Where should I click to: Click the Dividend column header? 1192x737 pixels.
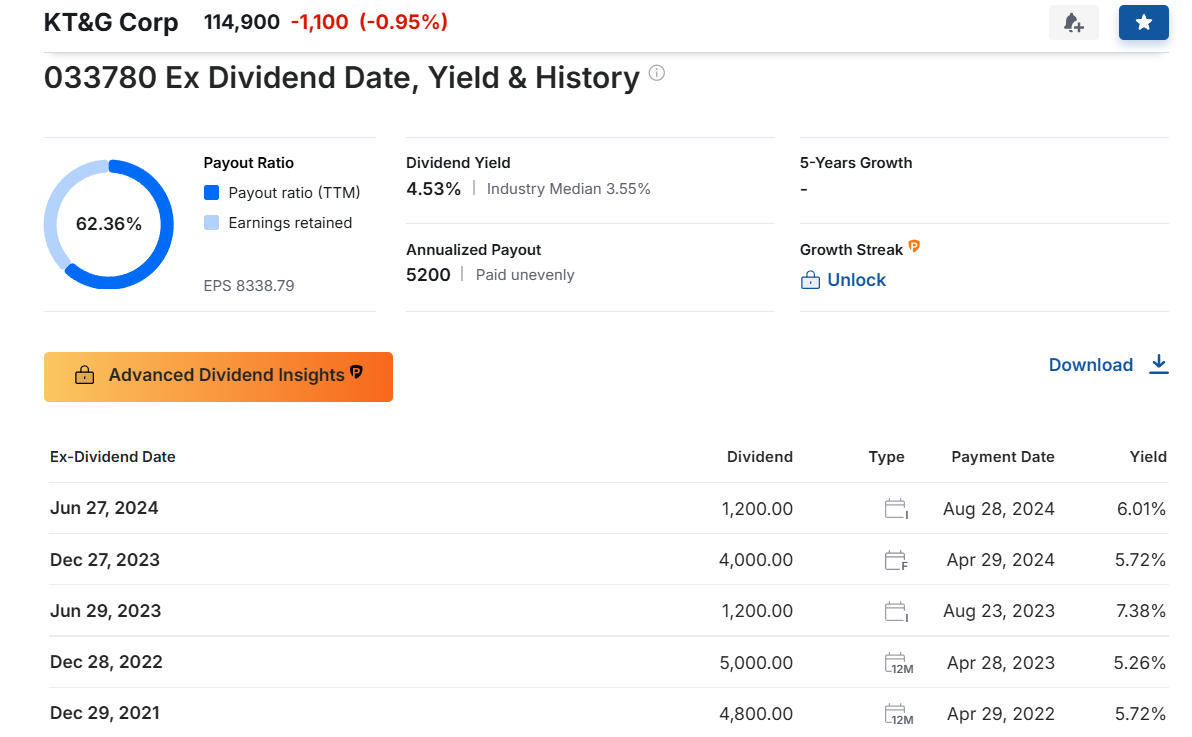[x=759, y=457]
